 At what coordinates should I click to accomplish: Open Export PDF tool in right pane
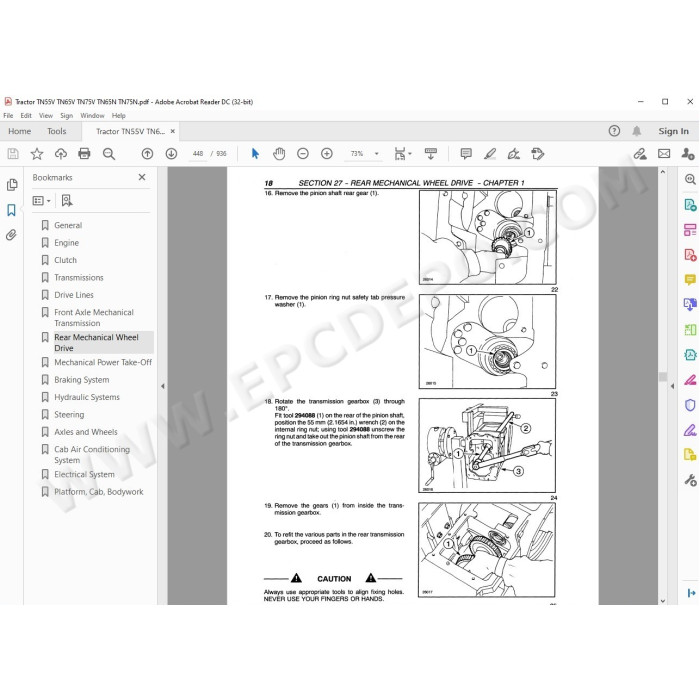(690, 205)
